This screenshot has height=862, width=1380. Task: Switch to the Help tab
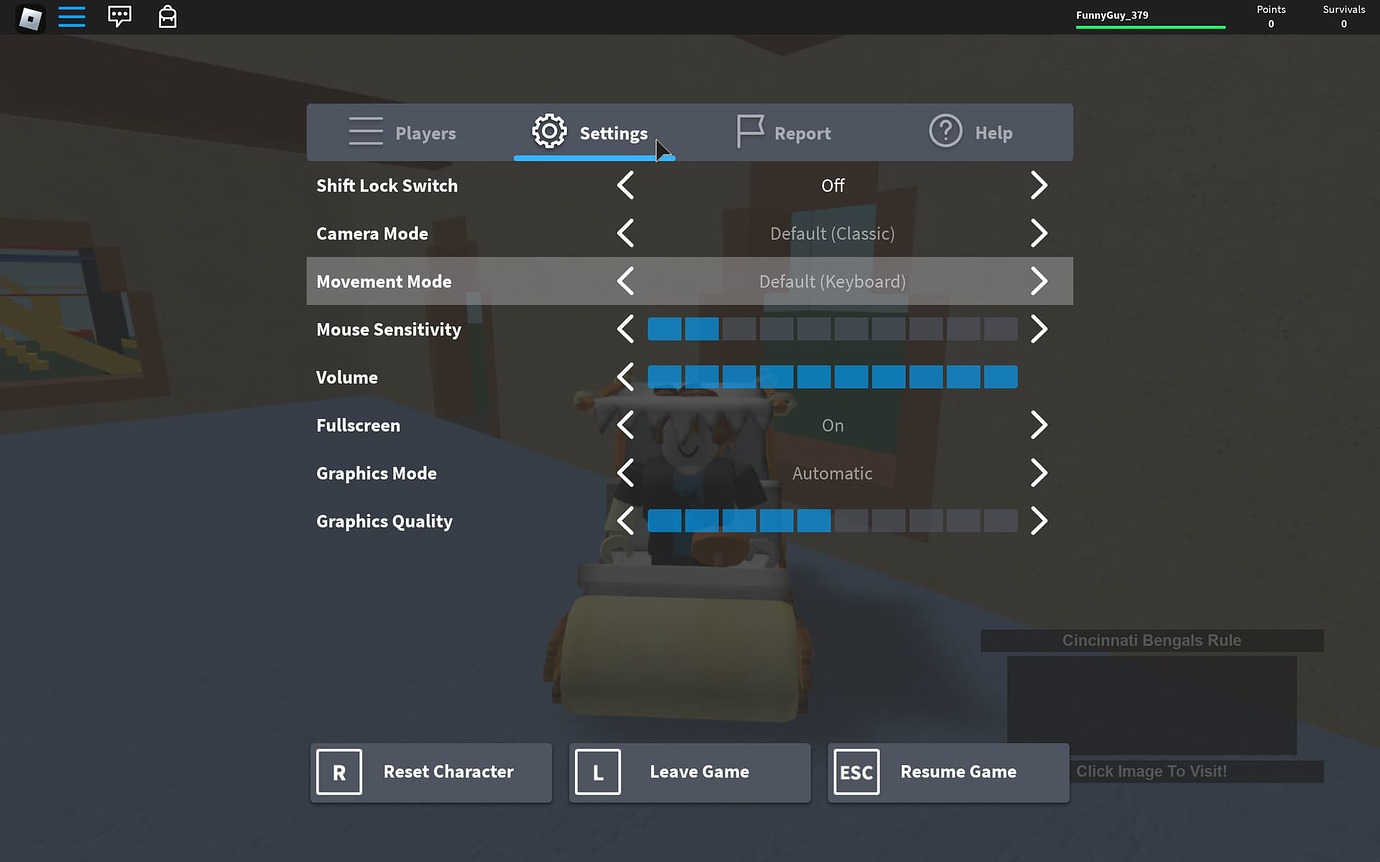coord(971,131)
